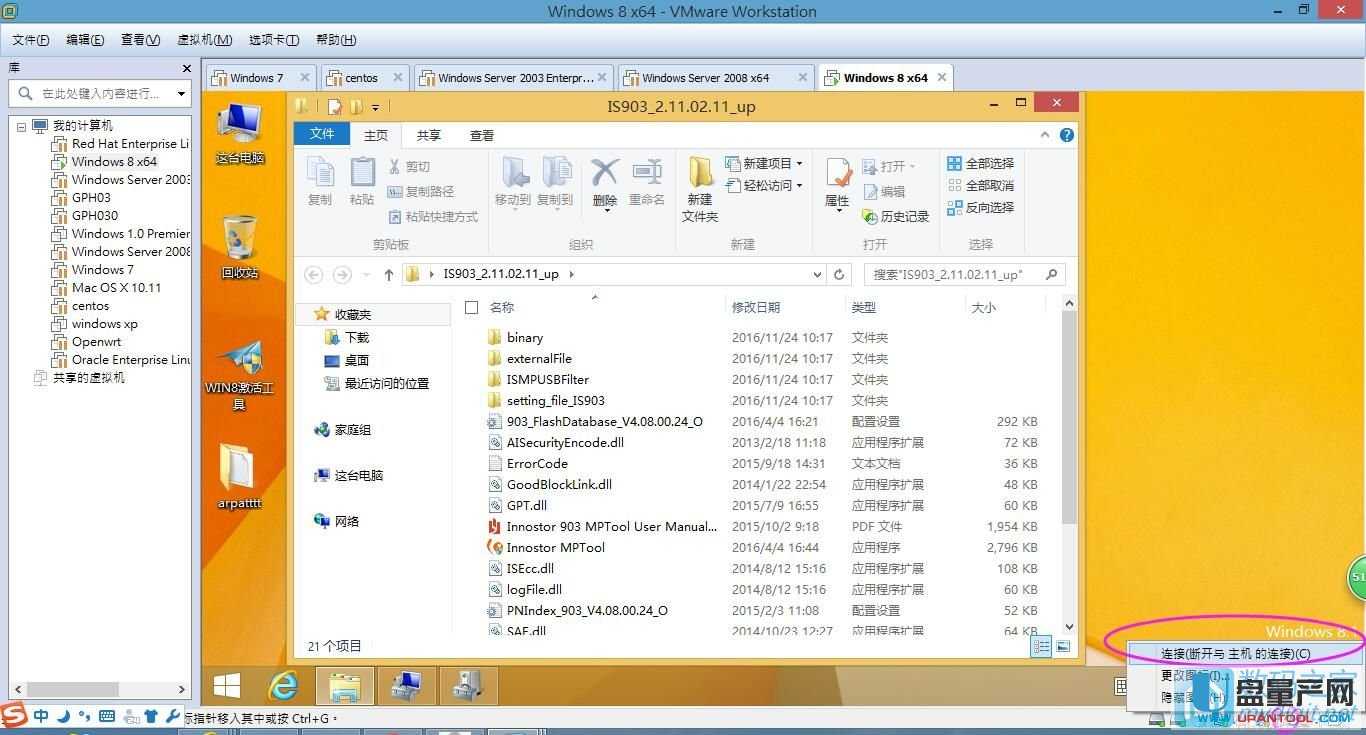Collapse the 我的计算机 tree node
The image size is (1366, 735).
click(21, 126)
